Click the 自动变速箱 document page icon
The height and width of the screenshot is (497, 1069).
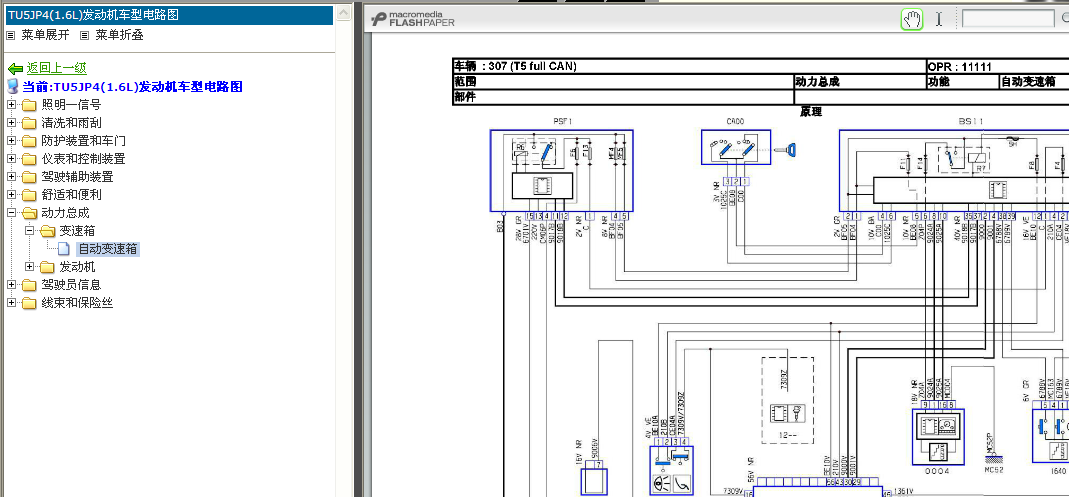[x=63, y=250]
